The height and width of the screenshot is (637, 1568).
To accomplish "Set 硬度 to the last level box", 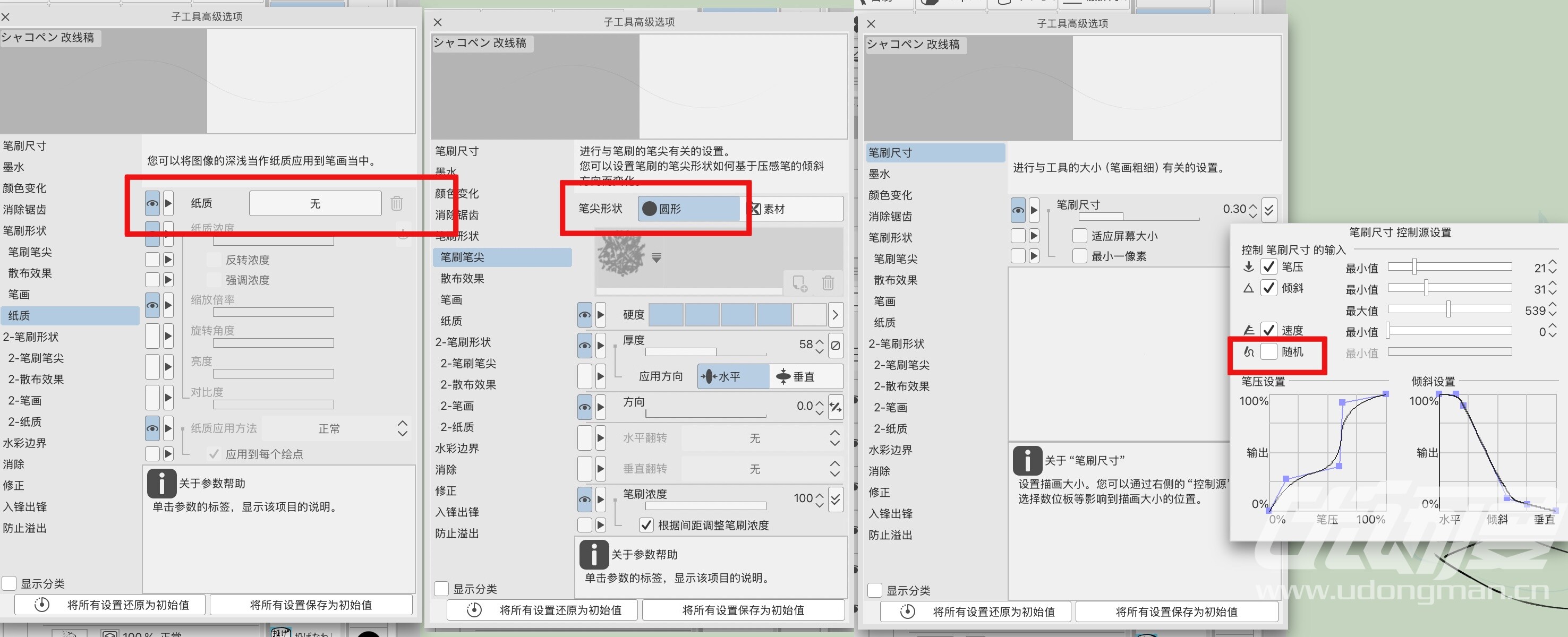I will pyautogui.click(x=809, y=315).
